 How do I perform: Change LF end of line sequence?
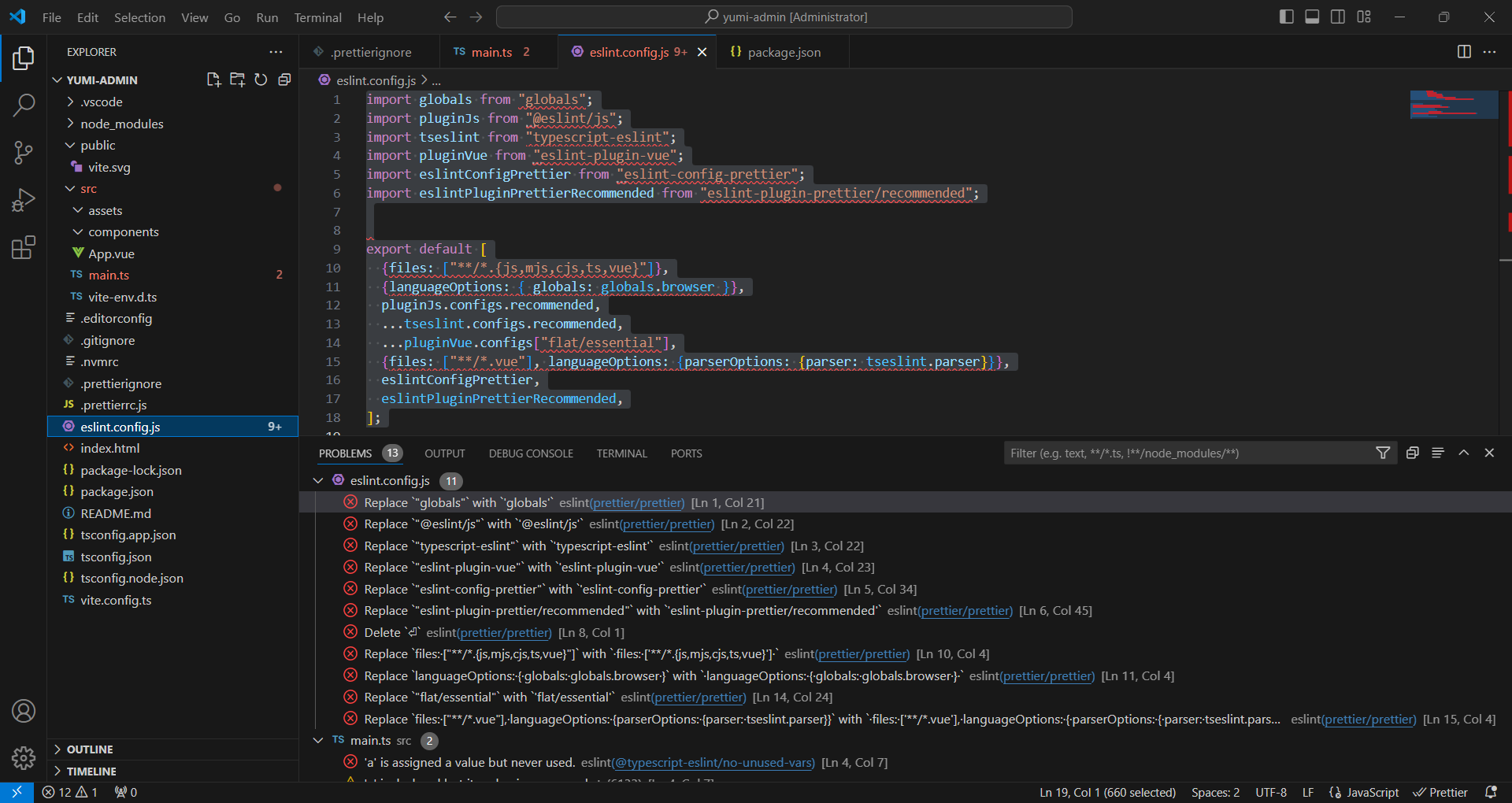pos(1308,792)
